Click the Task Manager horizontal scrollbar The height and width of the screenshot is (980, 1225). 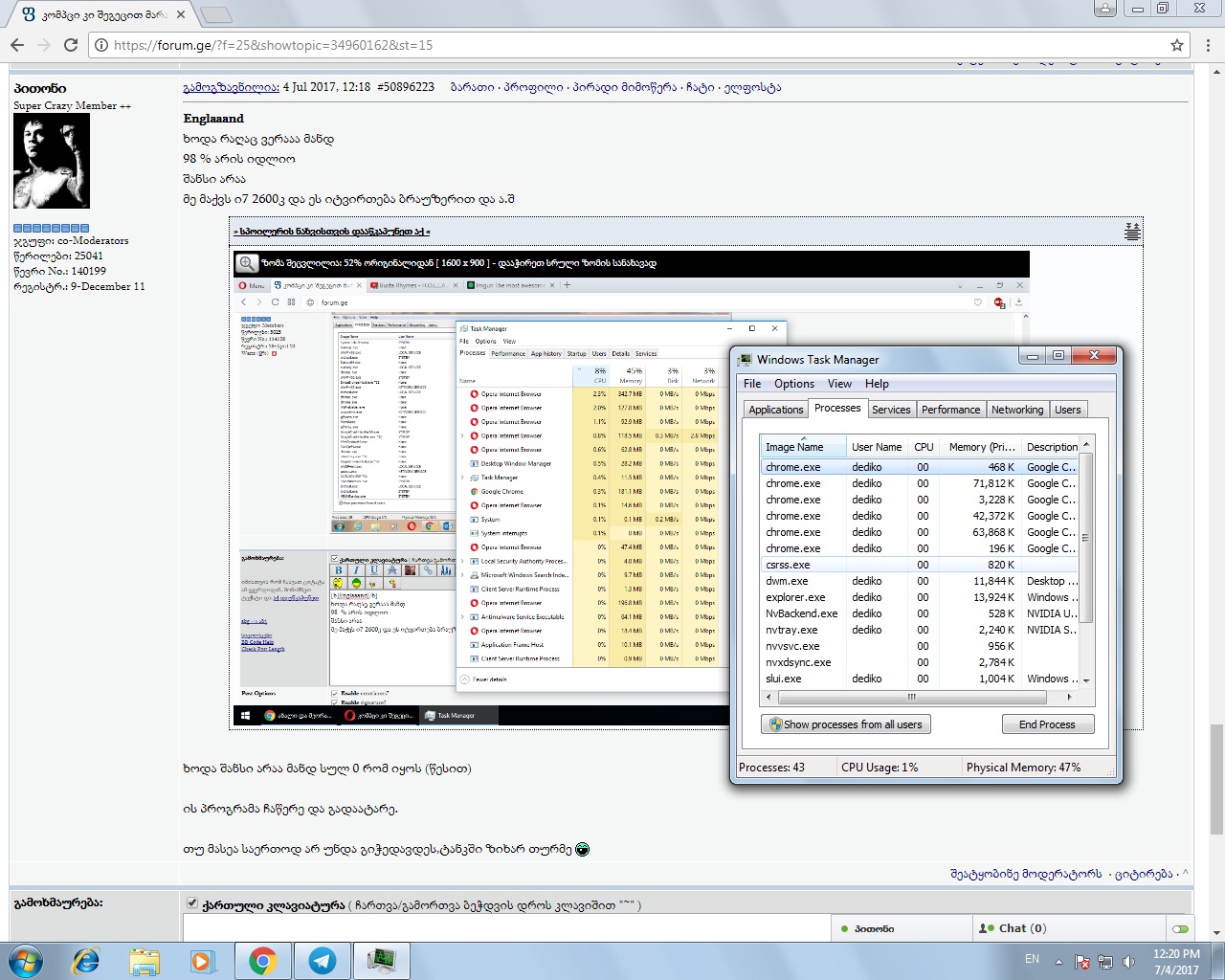click(x=909, y=697)
